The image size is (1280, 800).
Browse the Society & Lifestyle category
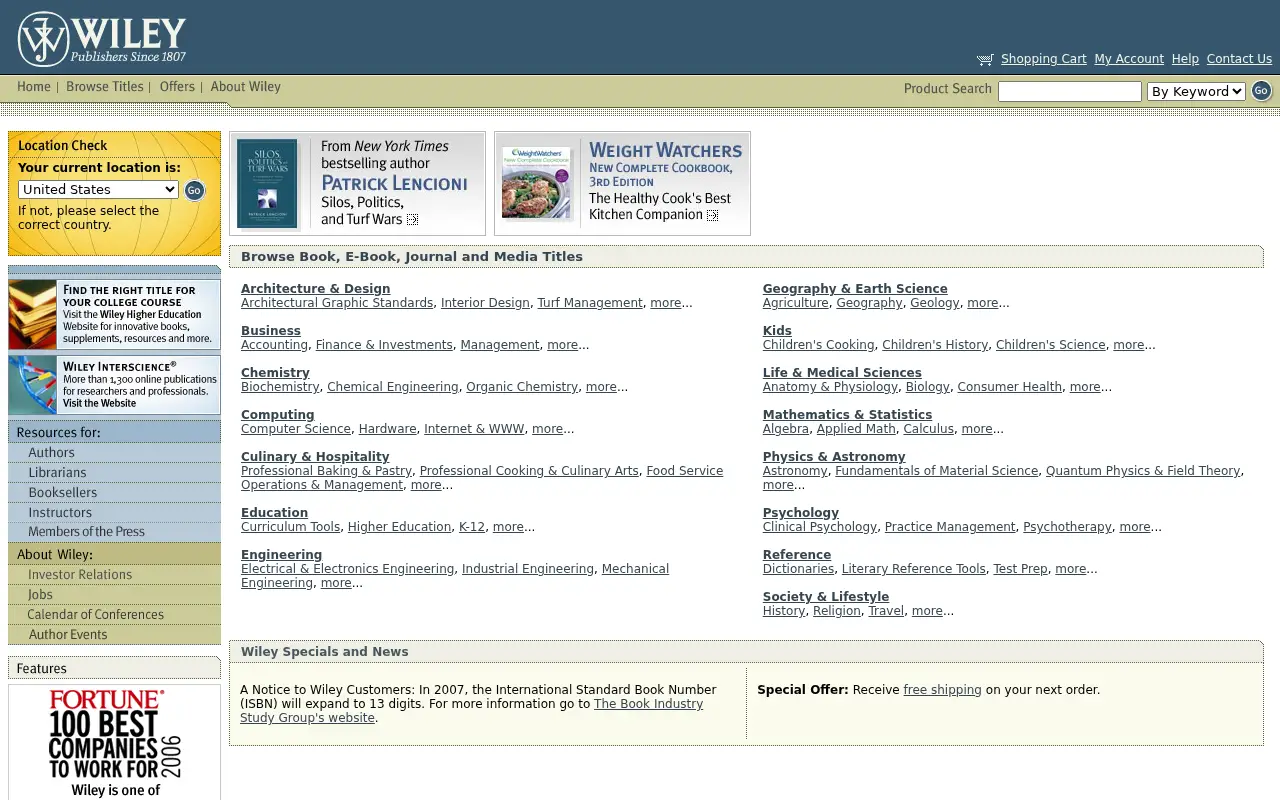(x=825, y=597)
